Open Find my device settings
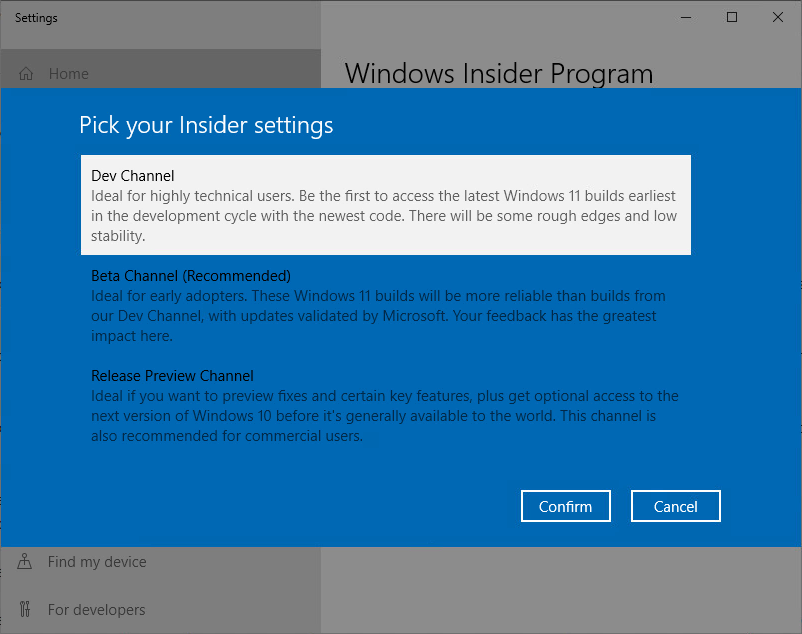 tap(97, 561)
